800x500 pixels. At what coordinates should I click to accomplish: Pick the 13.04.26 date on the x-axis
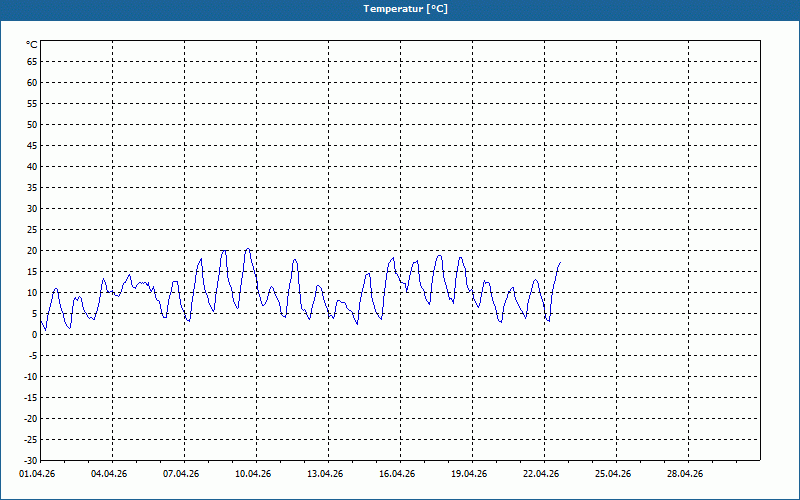click(x=325, y=474)
